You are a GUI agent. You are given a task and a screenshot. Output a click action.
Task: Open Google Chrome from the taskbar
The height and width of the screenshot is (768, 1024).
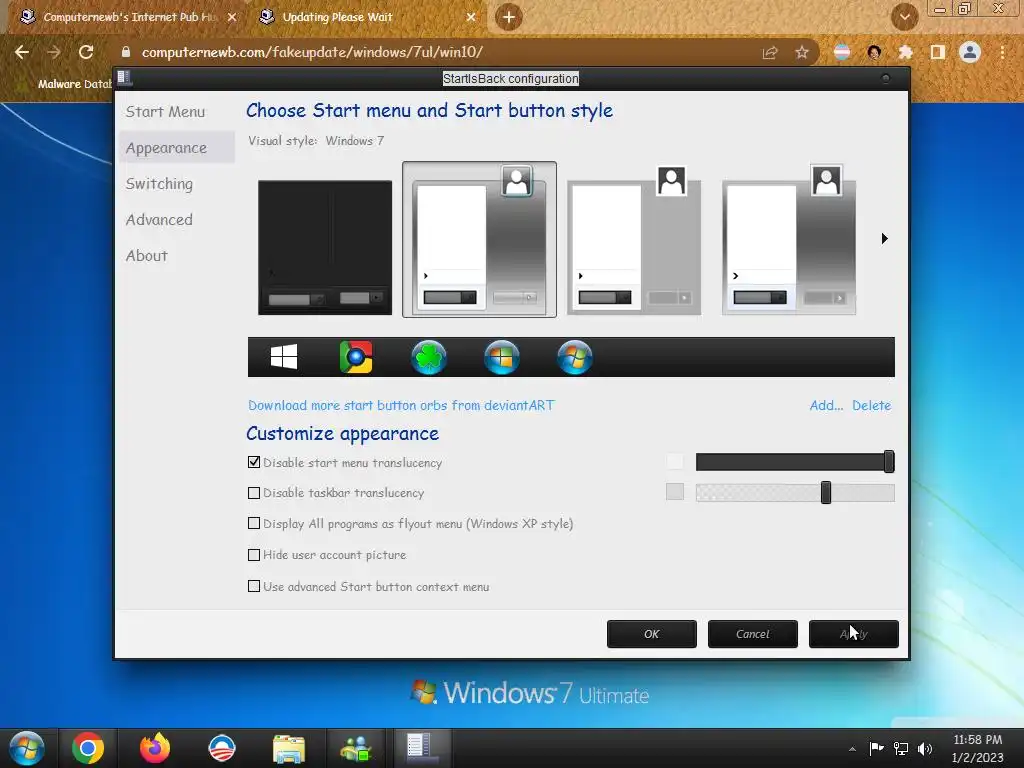pyautogui.click(x=88, y=748)
